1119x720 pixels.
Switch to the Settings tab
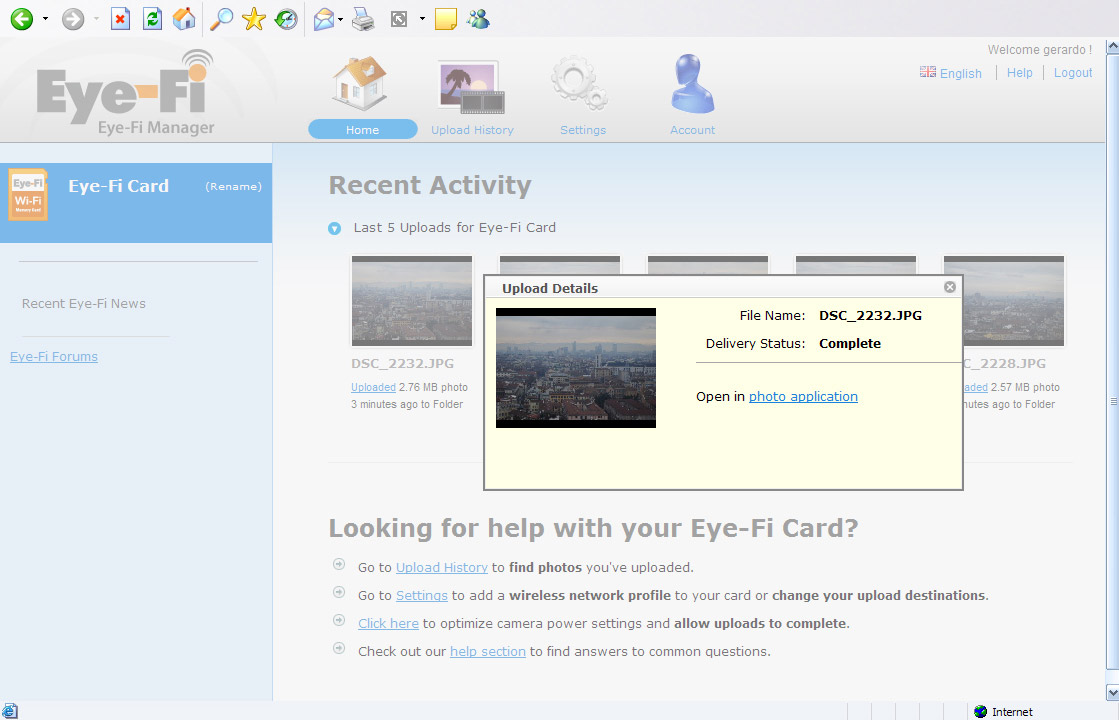(583, 130)
